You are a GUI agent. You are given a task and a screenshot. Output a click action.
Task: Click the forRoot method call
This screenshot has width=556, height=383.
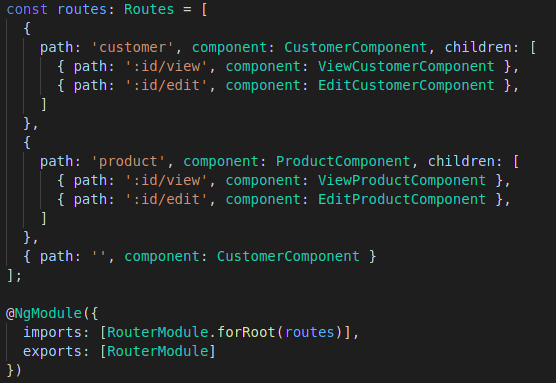click(246, 332)
